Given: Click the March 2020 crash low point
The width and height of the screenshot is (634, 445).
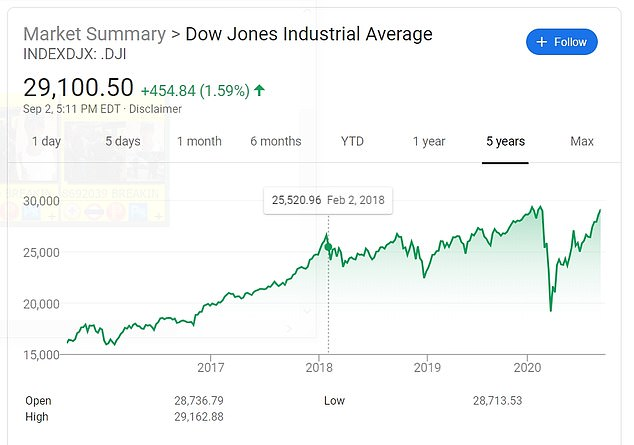Looking at the screenshot, I should coord(551,310).
